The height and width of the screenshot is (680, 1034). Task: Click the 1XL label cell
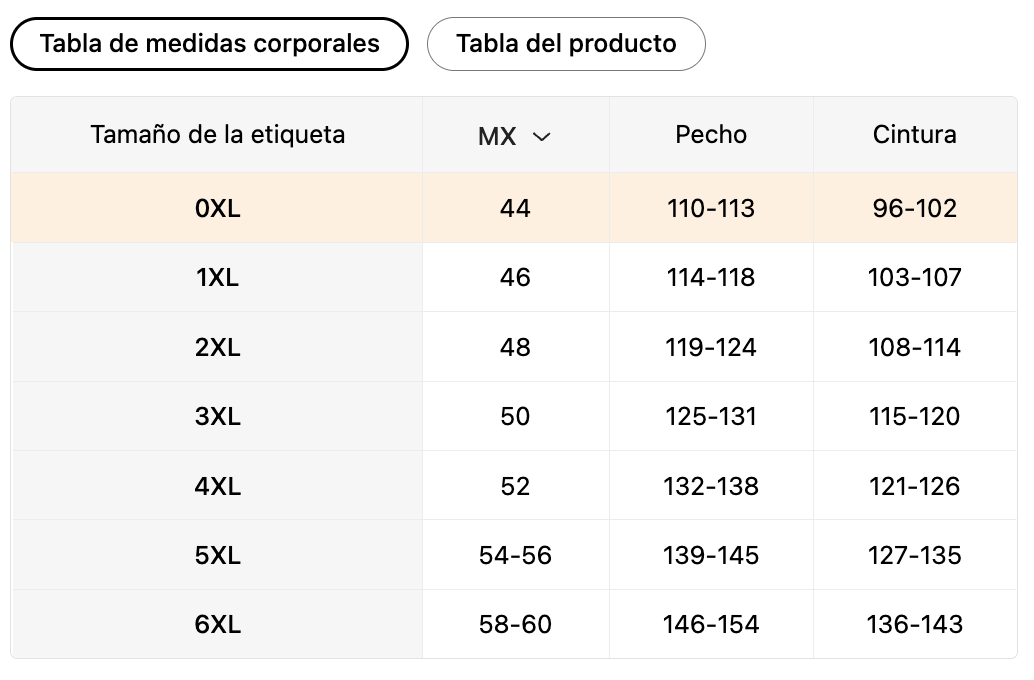pyautogui.click(x=218, y=277)
